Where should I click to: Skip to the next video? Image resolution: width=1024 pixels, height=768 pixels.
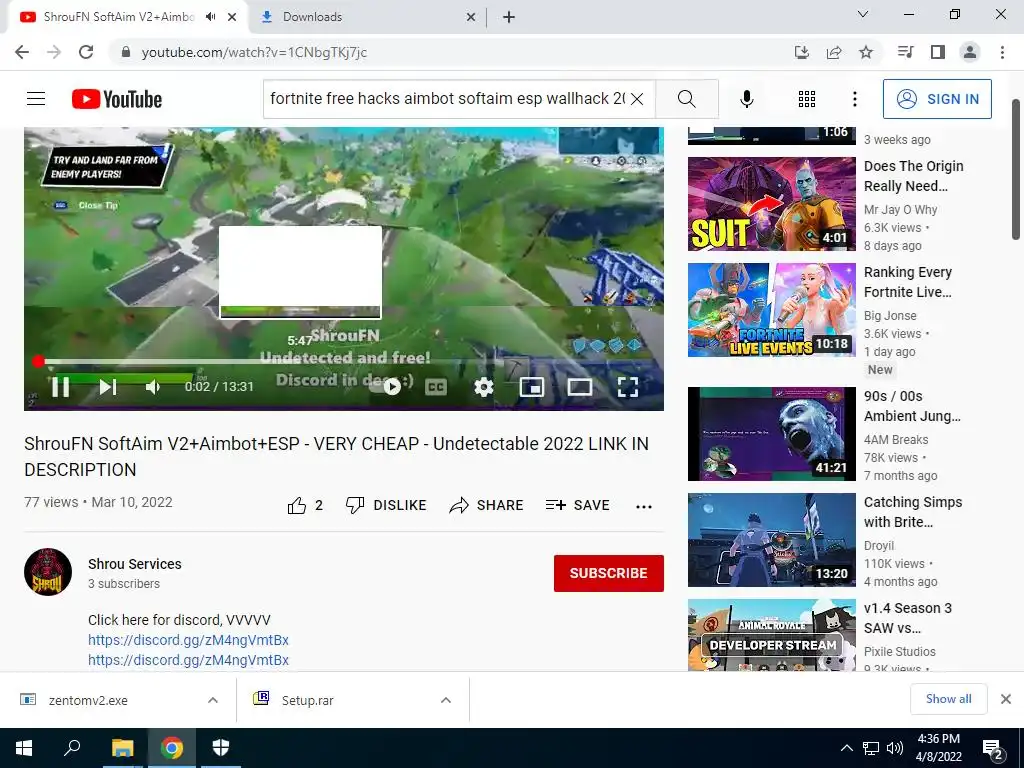(108, 387)
